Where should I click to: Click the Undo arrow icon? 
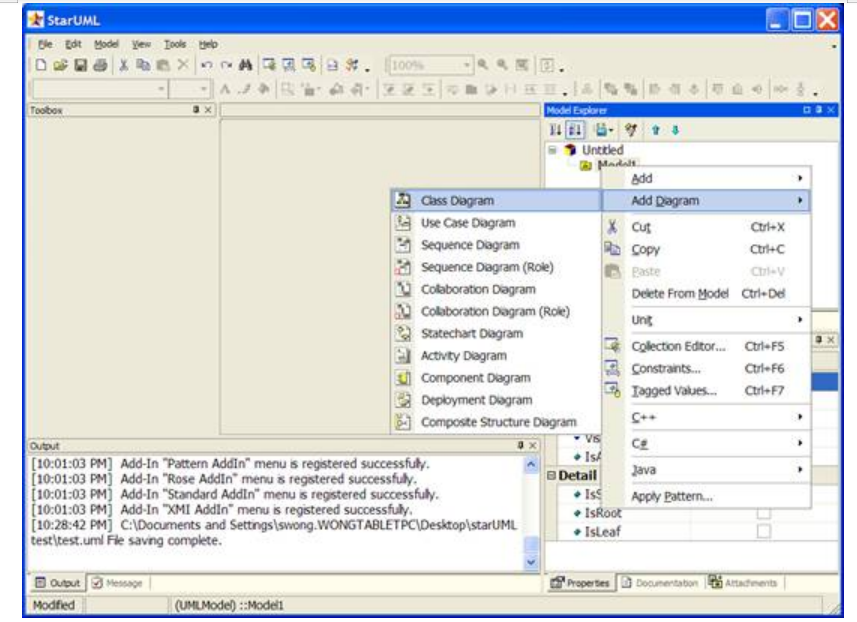[207, 65]
